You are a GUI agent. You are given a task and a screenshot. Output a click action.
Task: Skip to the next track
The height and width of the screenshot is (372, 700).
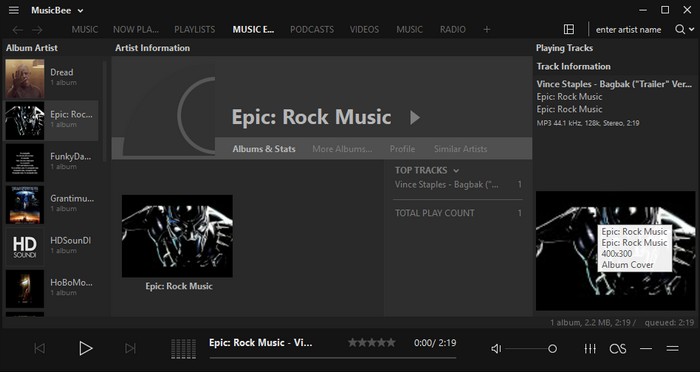[x=130, y=348]
